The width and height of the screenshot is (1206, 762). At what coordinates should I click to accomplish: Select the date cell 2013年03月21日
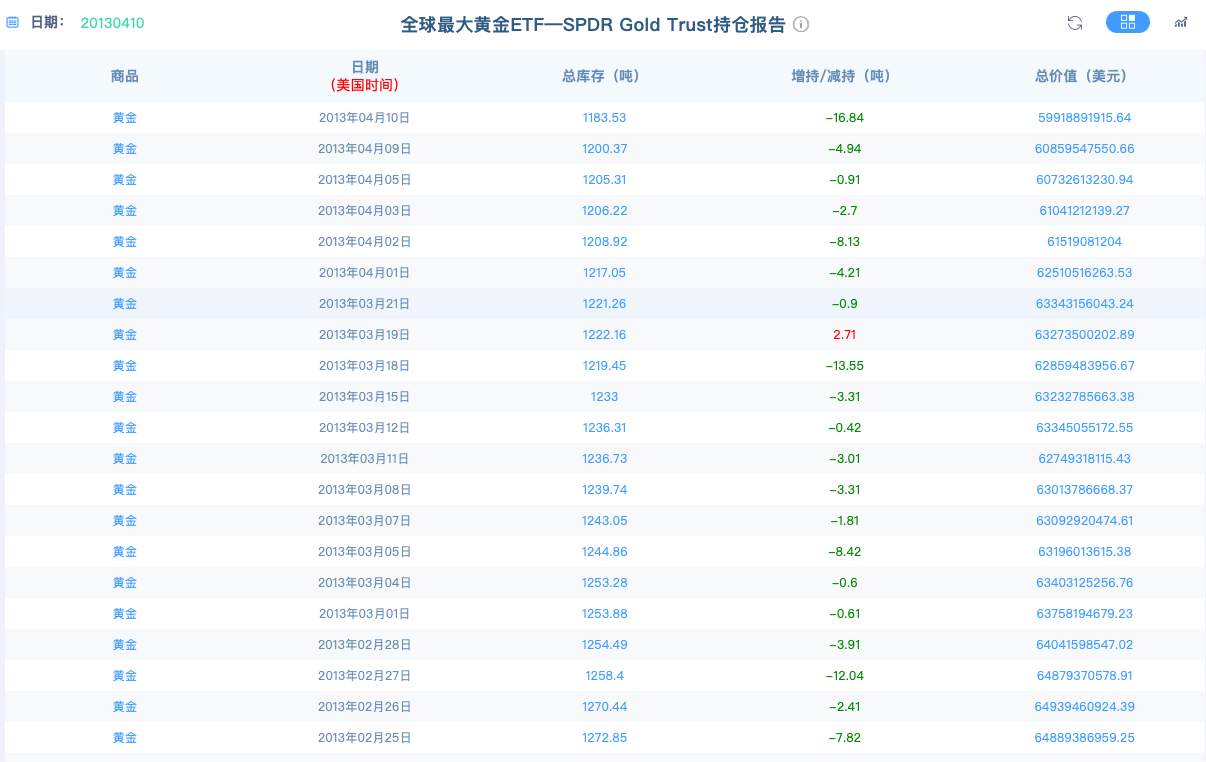[x=365, y=304]
